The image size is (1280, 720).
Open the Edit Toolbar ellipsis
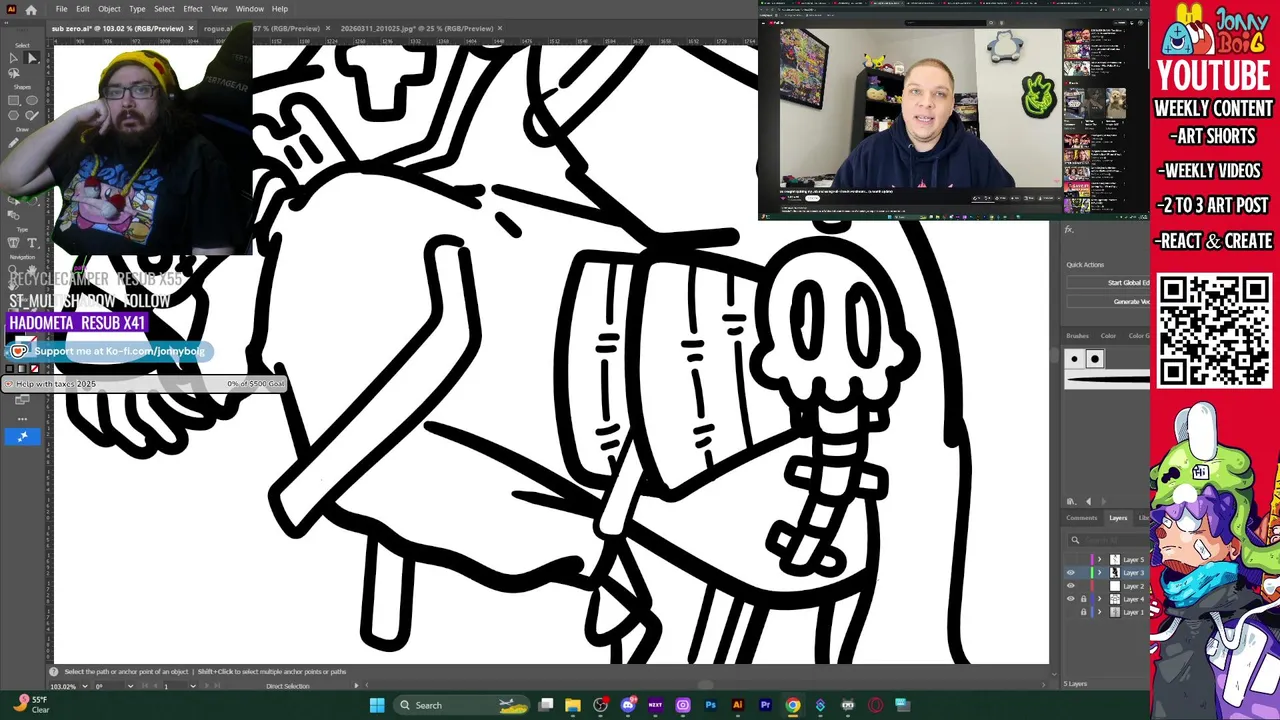(22, 419)
